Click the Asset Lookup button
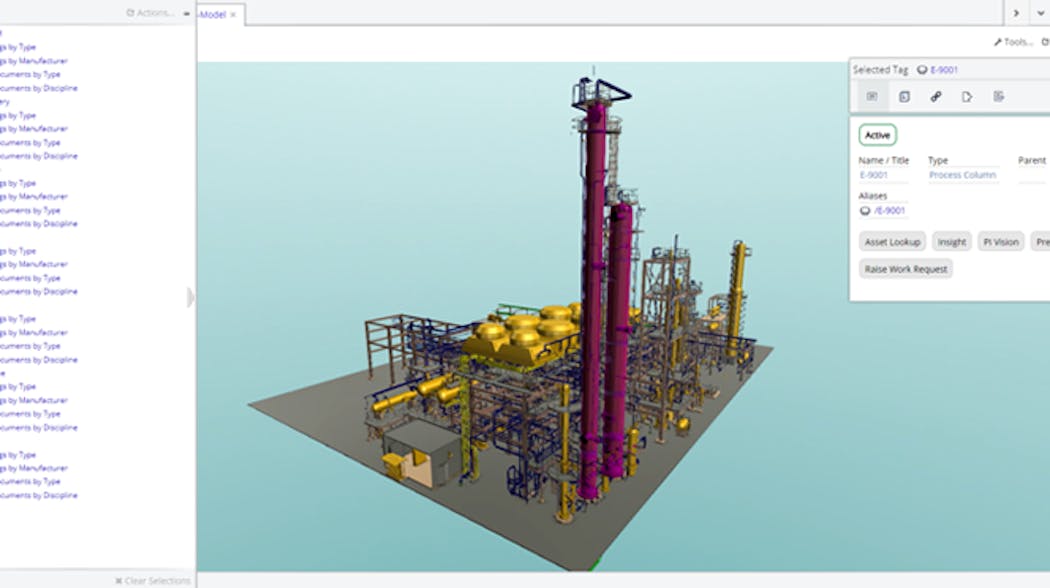The height and width of the screenshot is (588, 1050). pyautogui.click(x=891, y=241)
